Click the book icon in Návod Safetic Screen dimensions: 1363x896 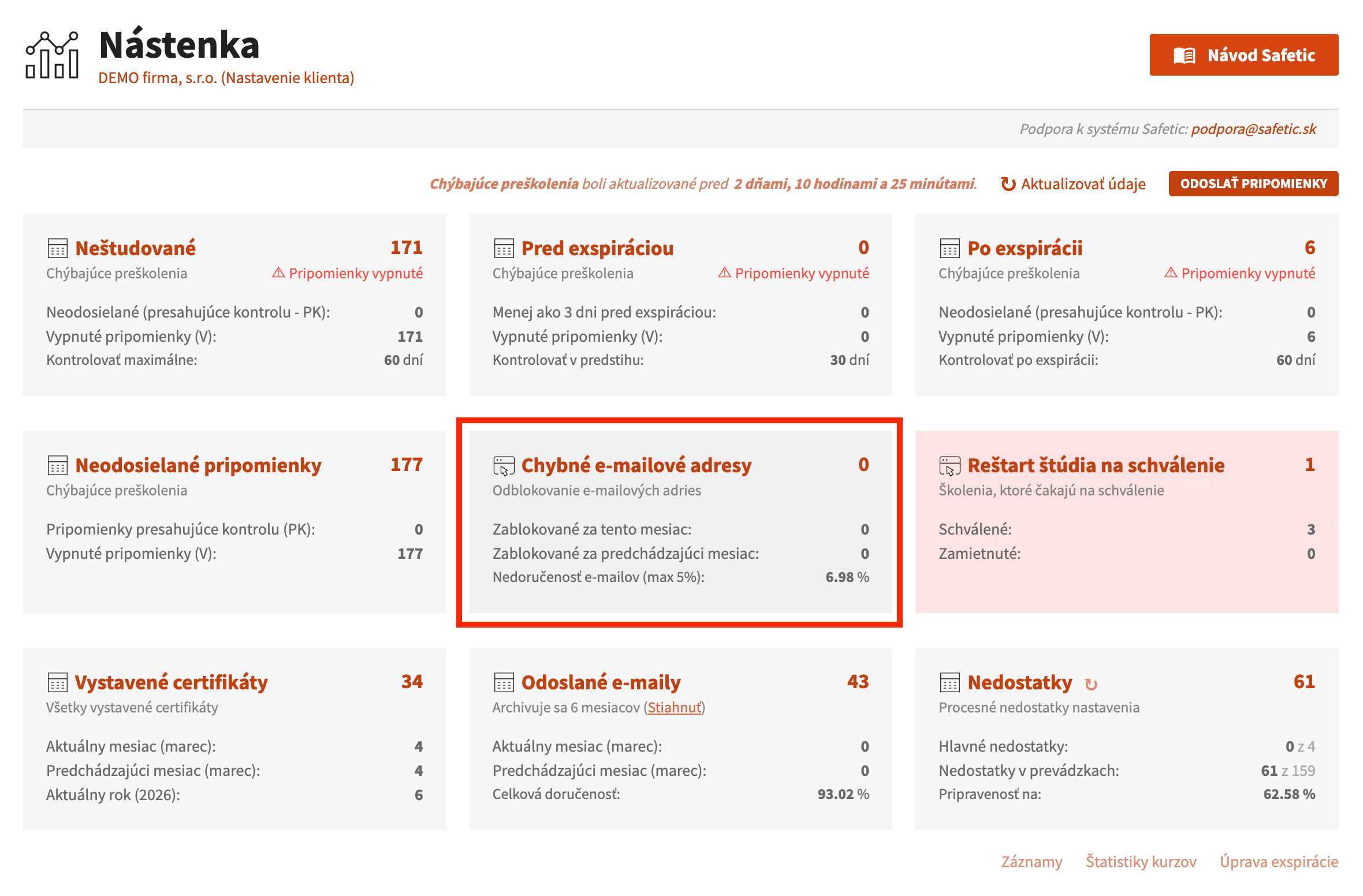tap(1184, 55)
